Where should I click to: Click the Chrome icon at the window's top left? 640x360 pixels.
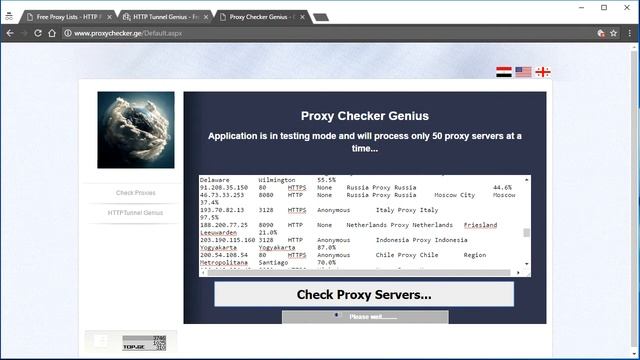9,17
